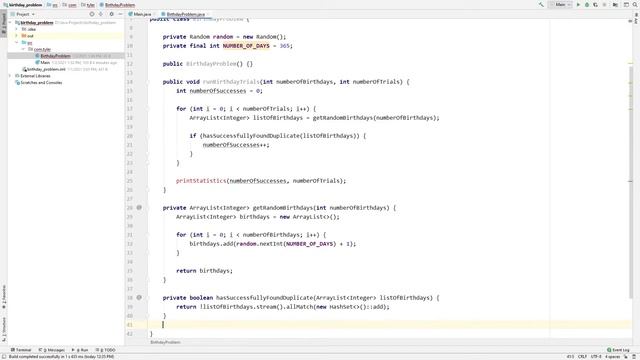Toggle the Structure side tool tab
Screen dimensions: 640x360
pyautogui.click(x=4, y=329)
